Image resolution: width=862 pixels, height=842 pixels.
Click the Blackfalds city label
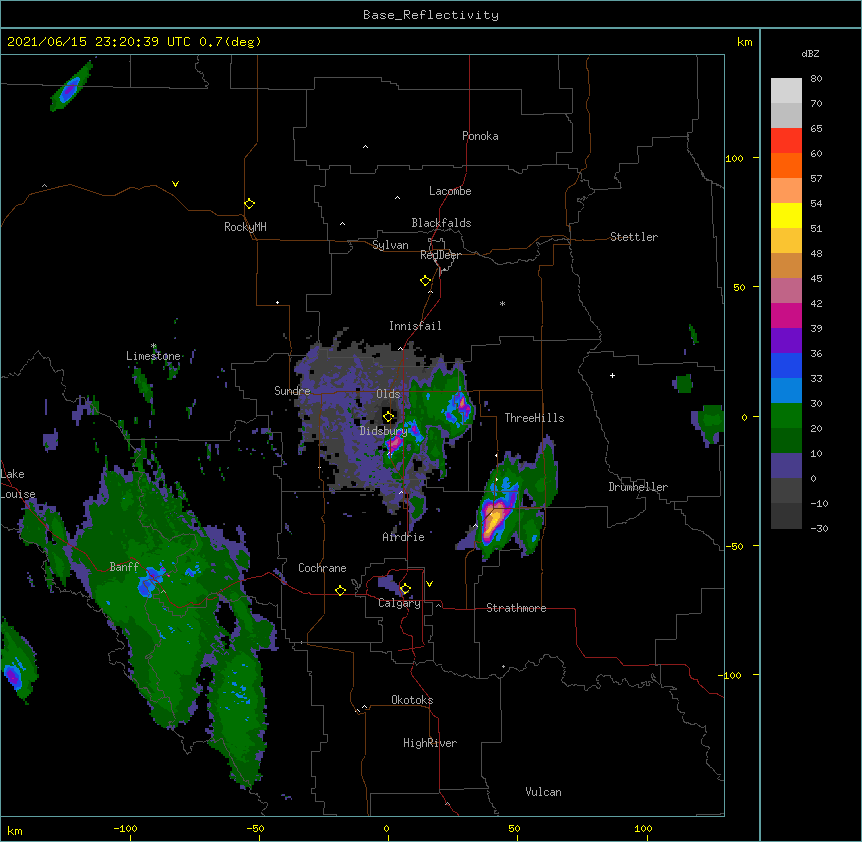pyautogui.click(x=441, y=223)
